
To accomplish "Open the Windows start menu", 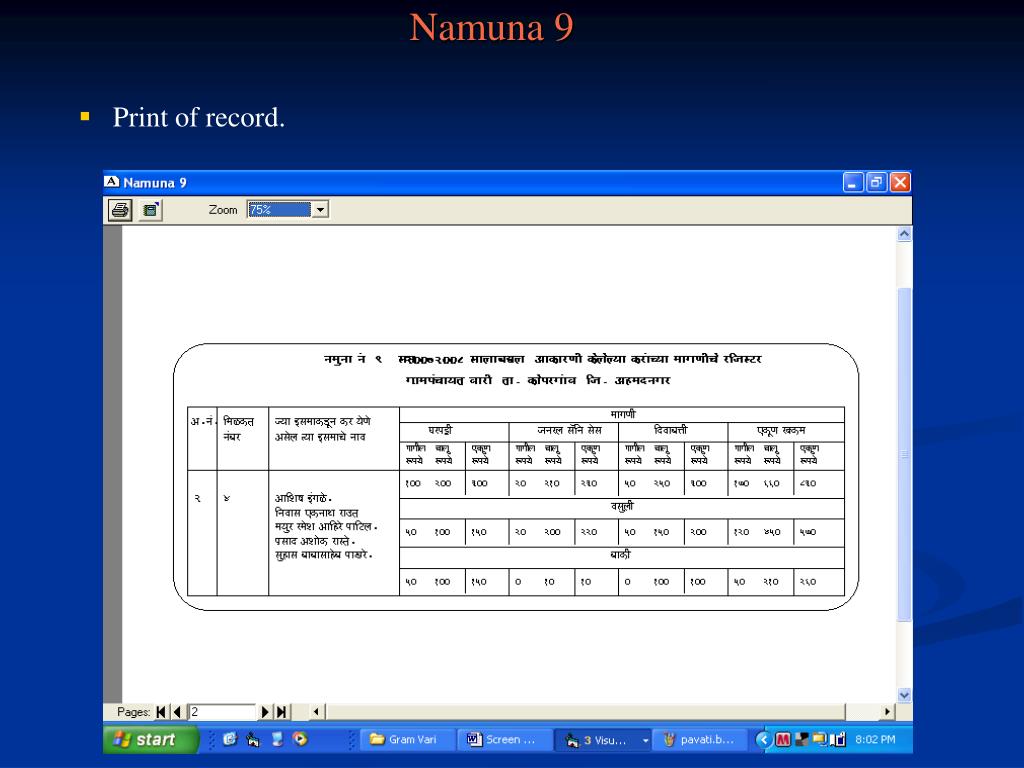I will click(150, 739).
